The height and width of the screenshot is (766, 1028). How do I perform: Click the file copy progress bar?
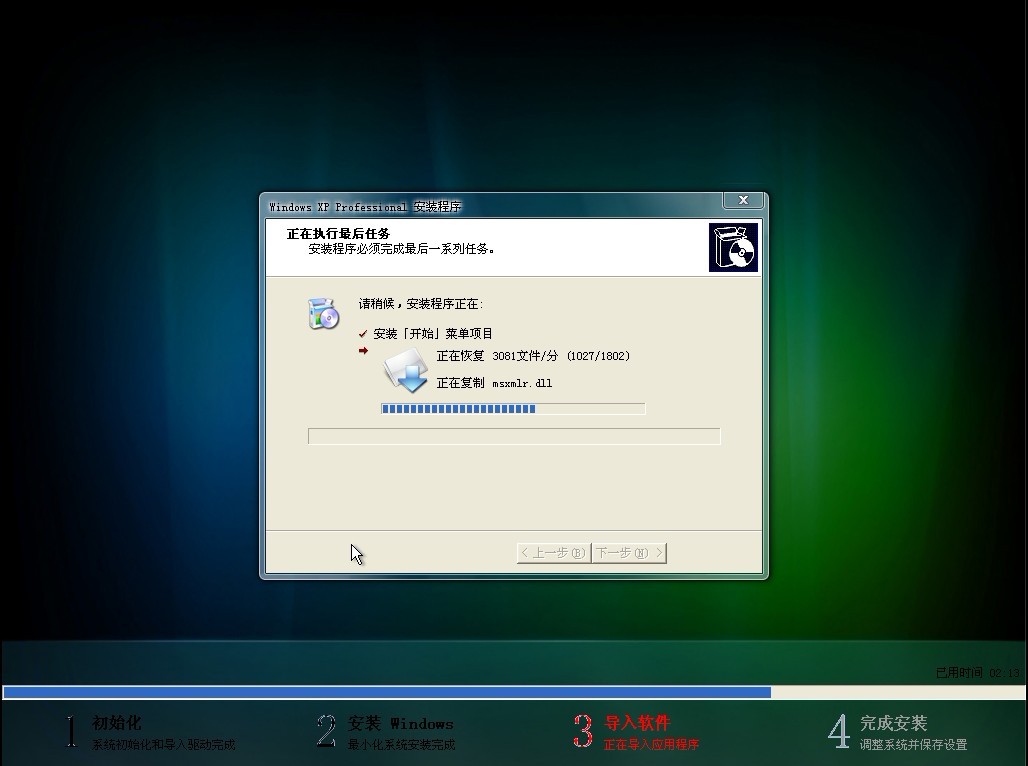coord(513,409)
